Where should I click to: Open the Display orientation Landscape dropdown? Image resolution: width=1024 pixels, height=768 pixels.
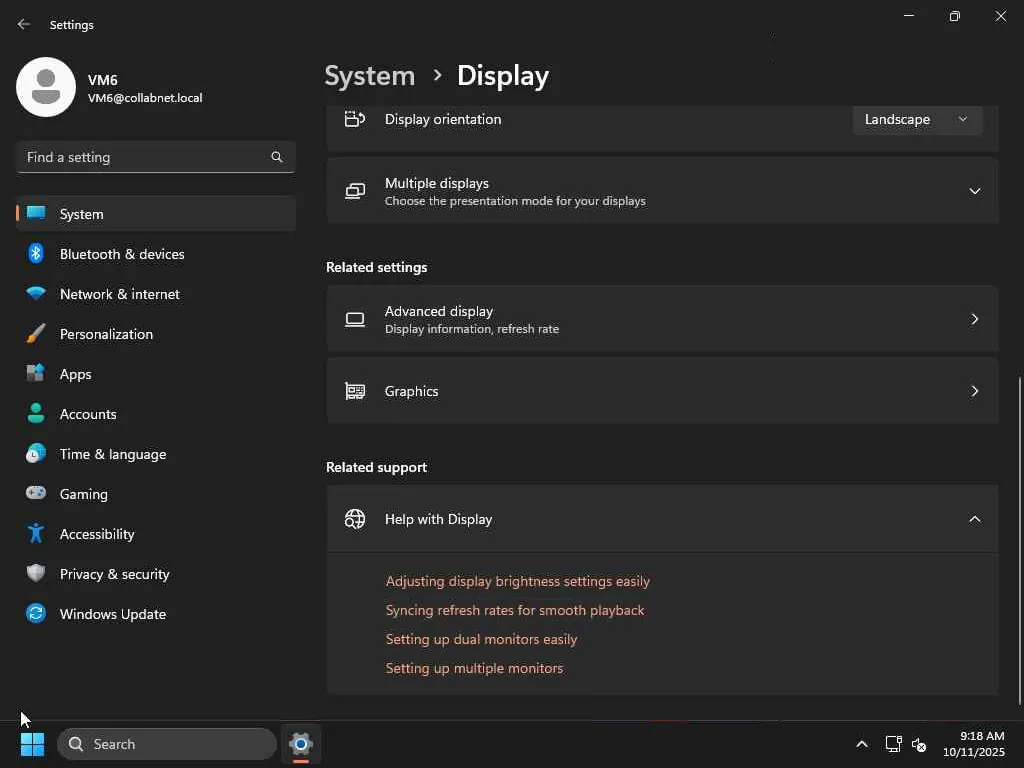(917, 119)
